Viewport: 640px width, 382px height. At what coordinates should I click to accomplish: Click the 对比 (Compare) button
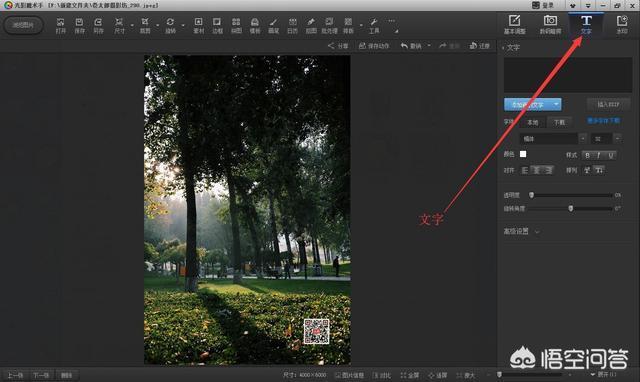[x=382, y=375]
